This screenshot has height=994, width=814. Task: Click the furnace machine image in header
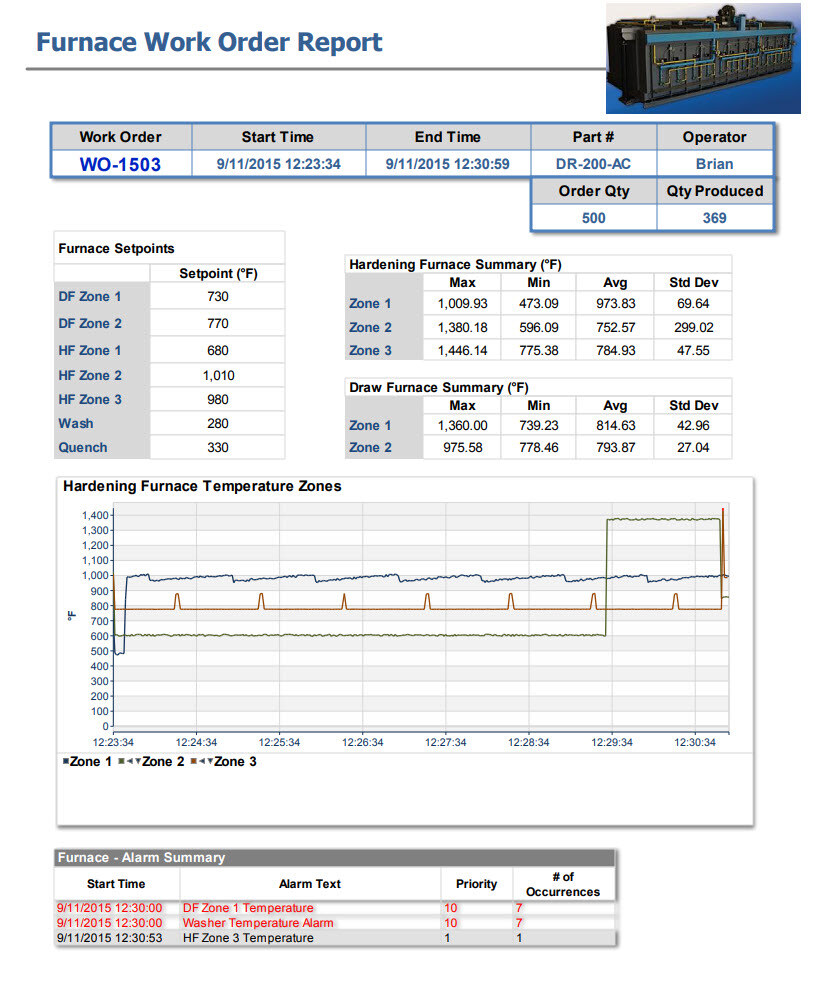702,58
